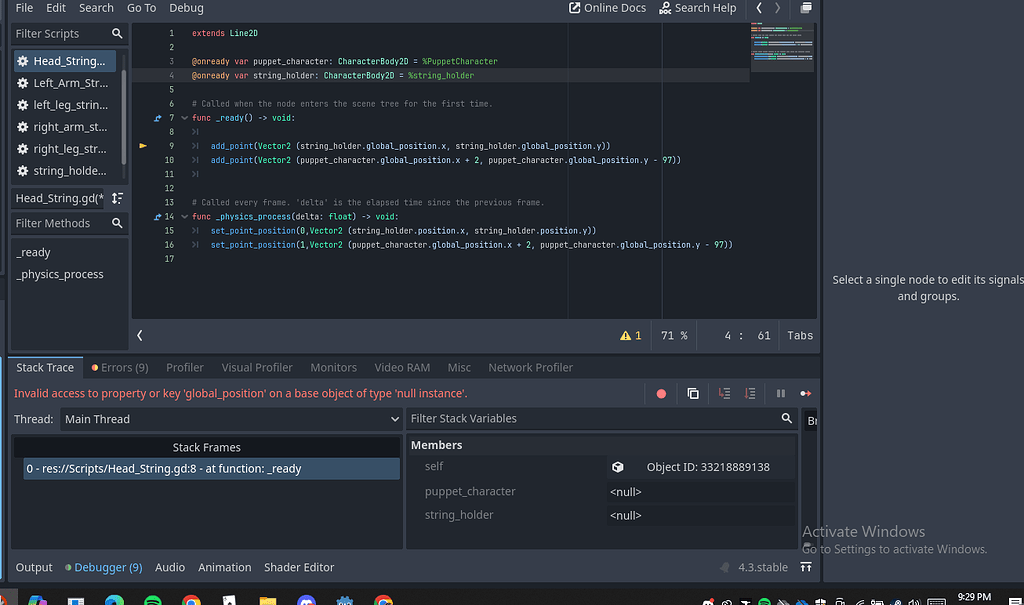Enable the red record toggle in debugger toolbar
This screenshot has width=1024, height=605.
point(660,393)
